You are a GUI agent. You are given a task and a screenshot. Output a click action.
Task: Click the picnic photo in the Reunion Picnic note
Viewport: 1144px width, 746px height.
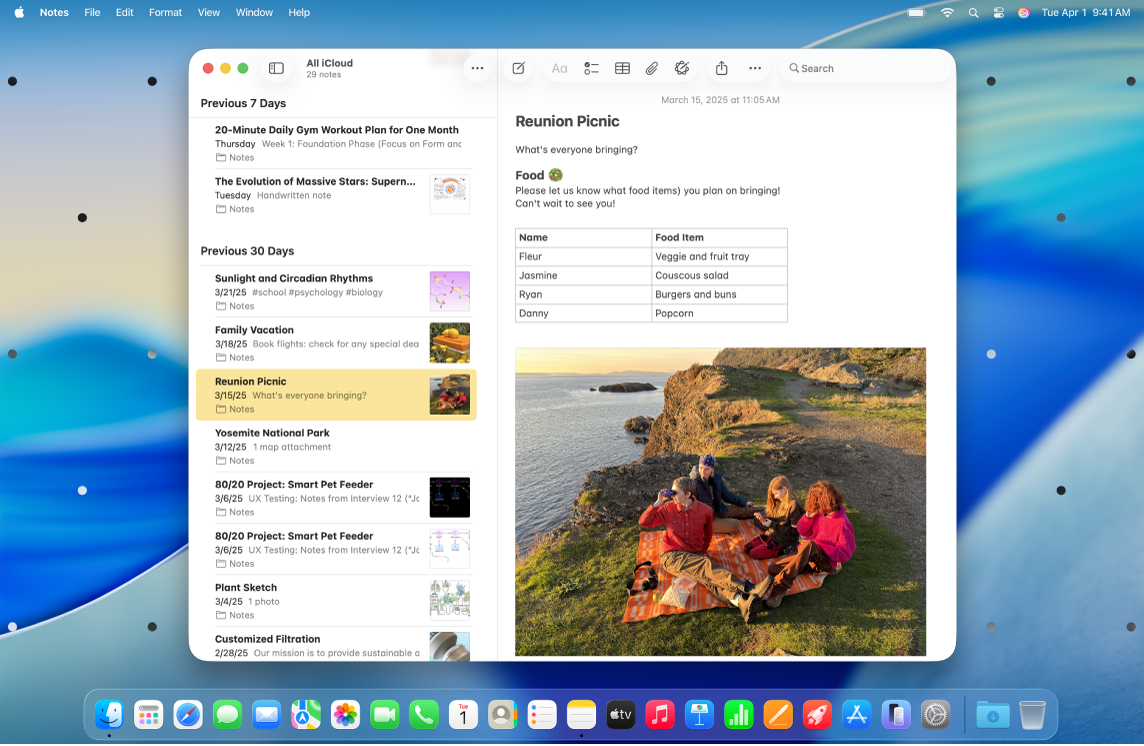[x=720, y=502]
